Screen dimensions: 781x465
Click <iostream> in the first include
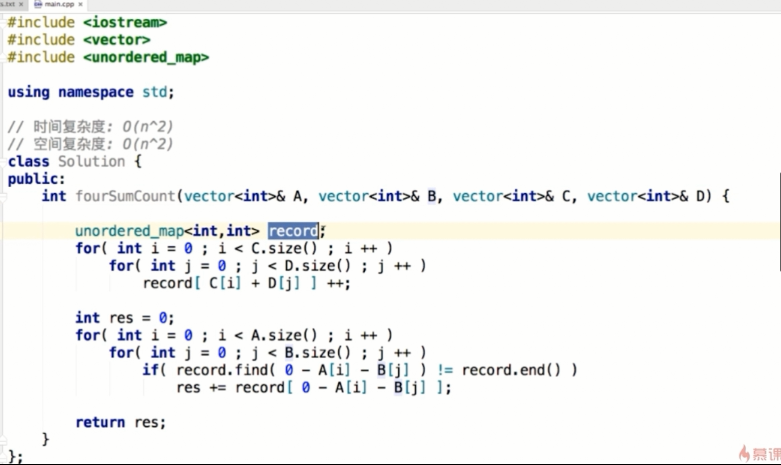click(x=125, y=23)
